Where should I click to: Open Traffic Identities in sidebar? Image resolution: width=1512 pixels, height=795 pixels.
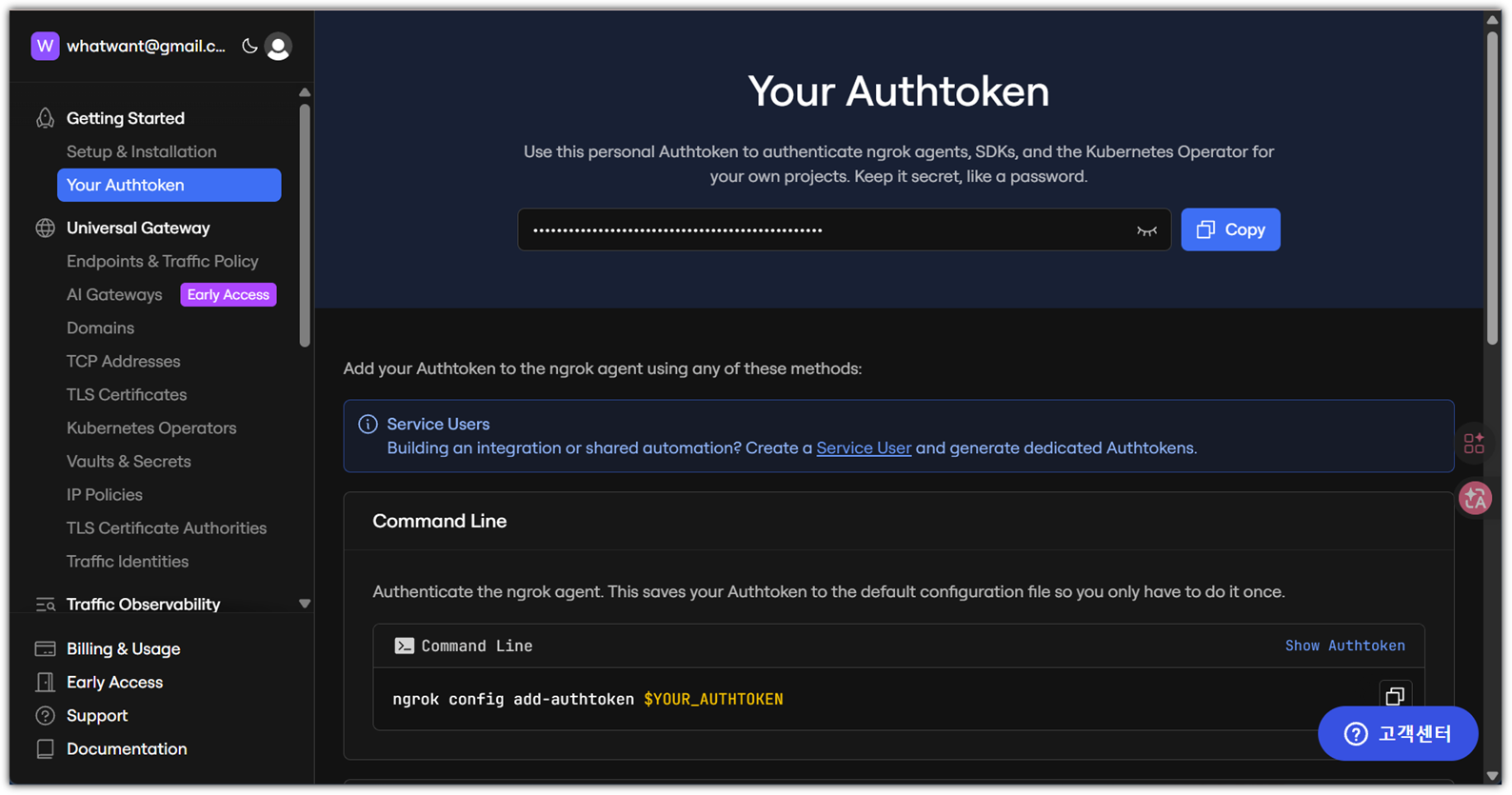(x=128, y=561)
